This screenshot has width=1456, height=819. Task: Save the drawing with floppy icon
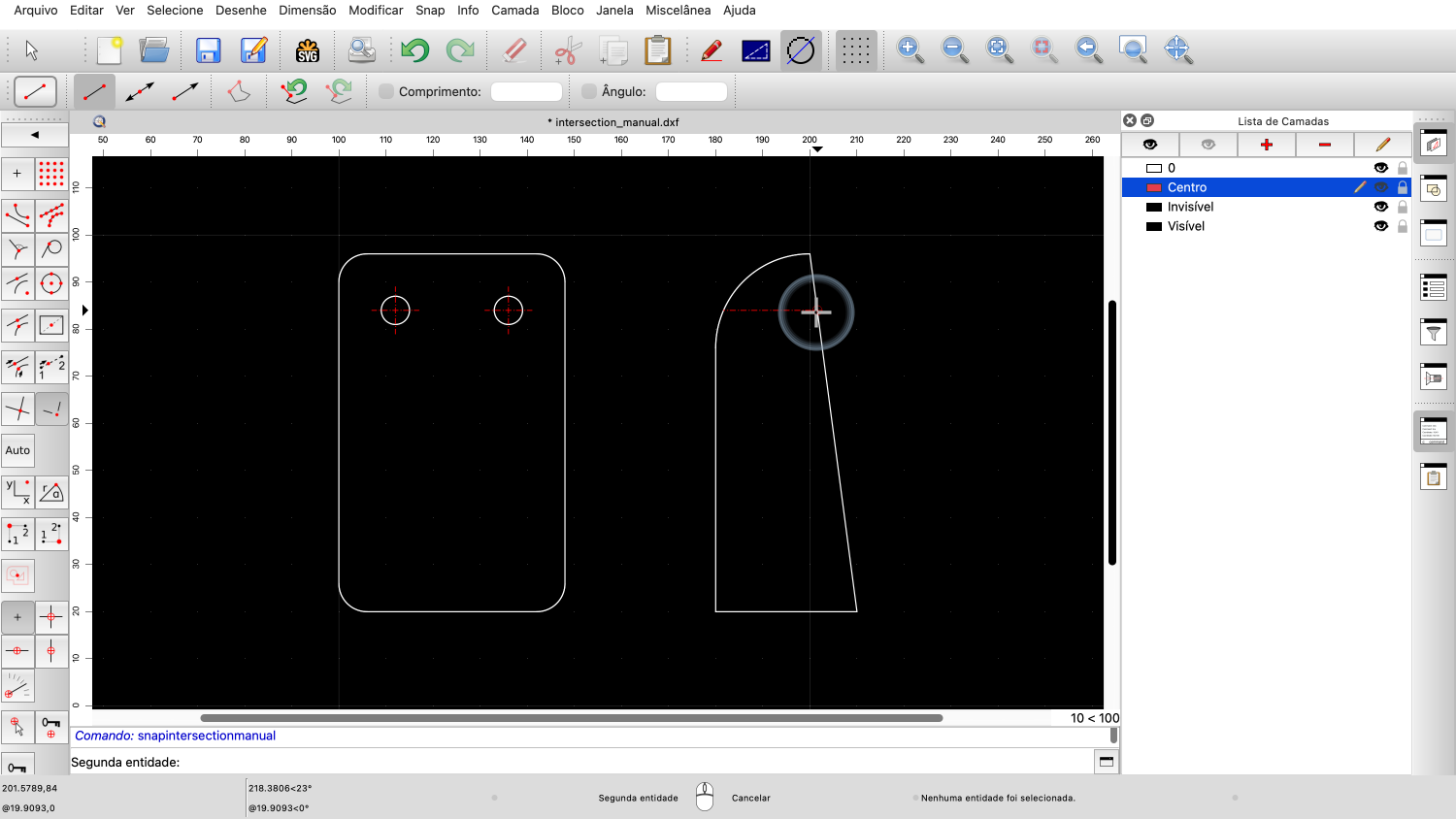pos(208,49)
